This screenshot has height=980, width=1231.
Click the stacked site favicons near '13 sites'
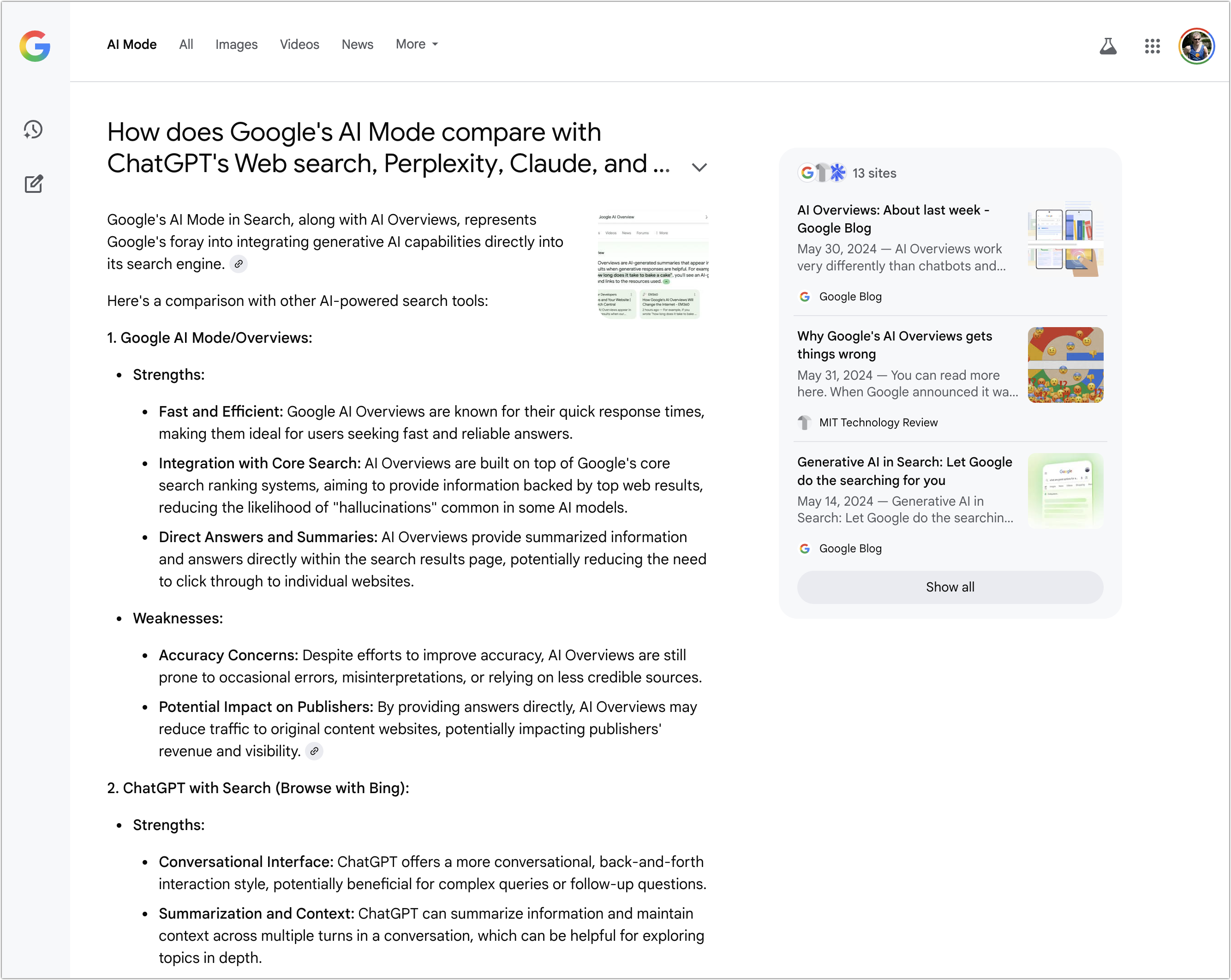pos(822,173)
